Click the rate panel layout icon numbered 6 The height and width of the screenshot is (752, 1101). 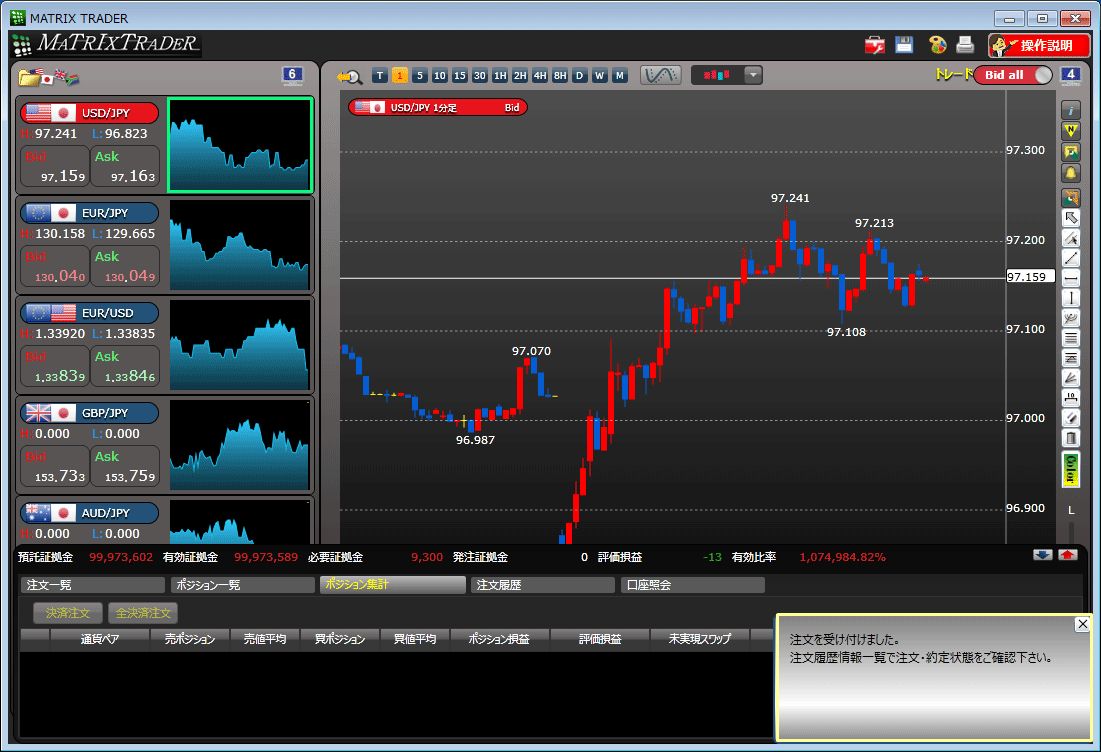click(292, 75)
